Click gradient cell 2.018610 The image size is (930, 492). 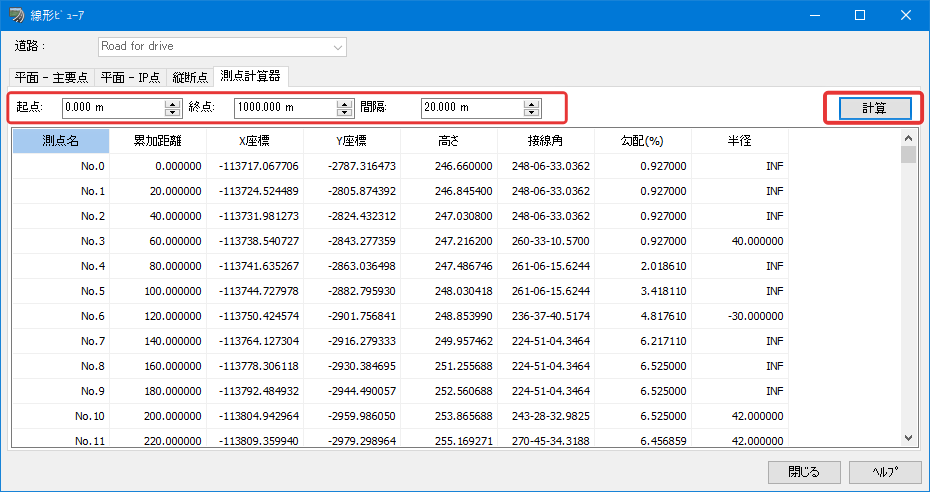click(x=643, y=266)
